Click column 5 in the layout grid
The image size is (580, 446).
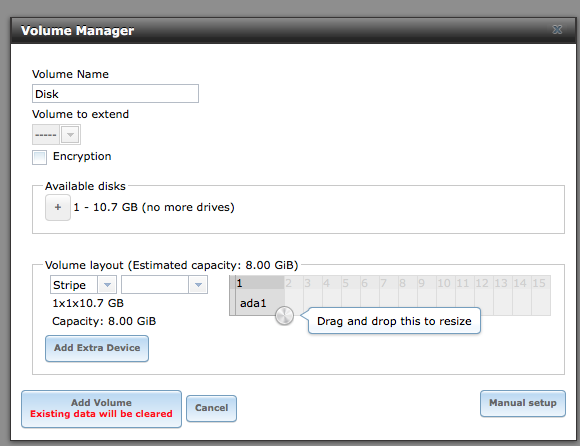point(351,283)
